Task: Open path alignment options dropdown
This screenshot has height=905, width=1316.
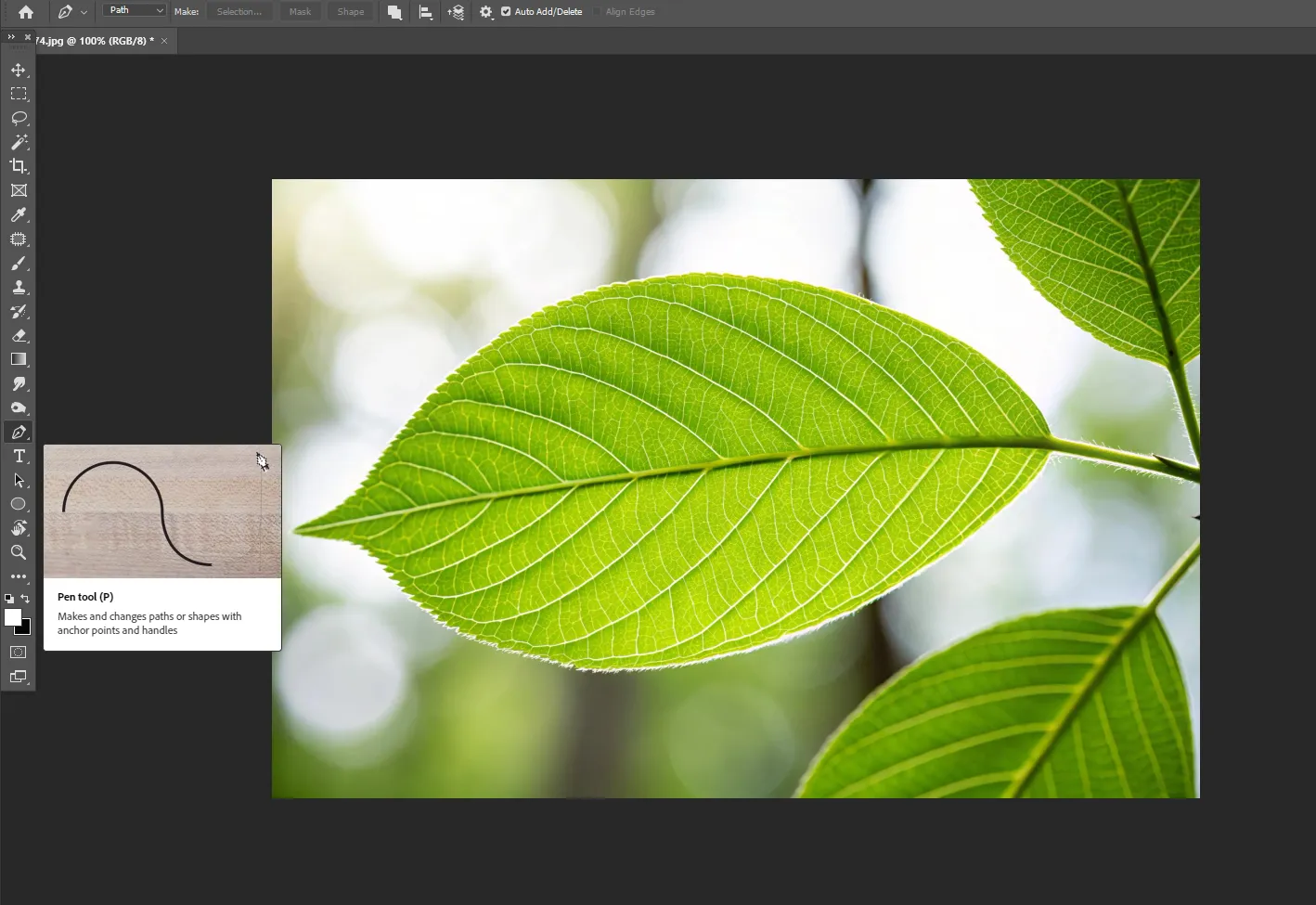Action: (x=425, y=12)
